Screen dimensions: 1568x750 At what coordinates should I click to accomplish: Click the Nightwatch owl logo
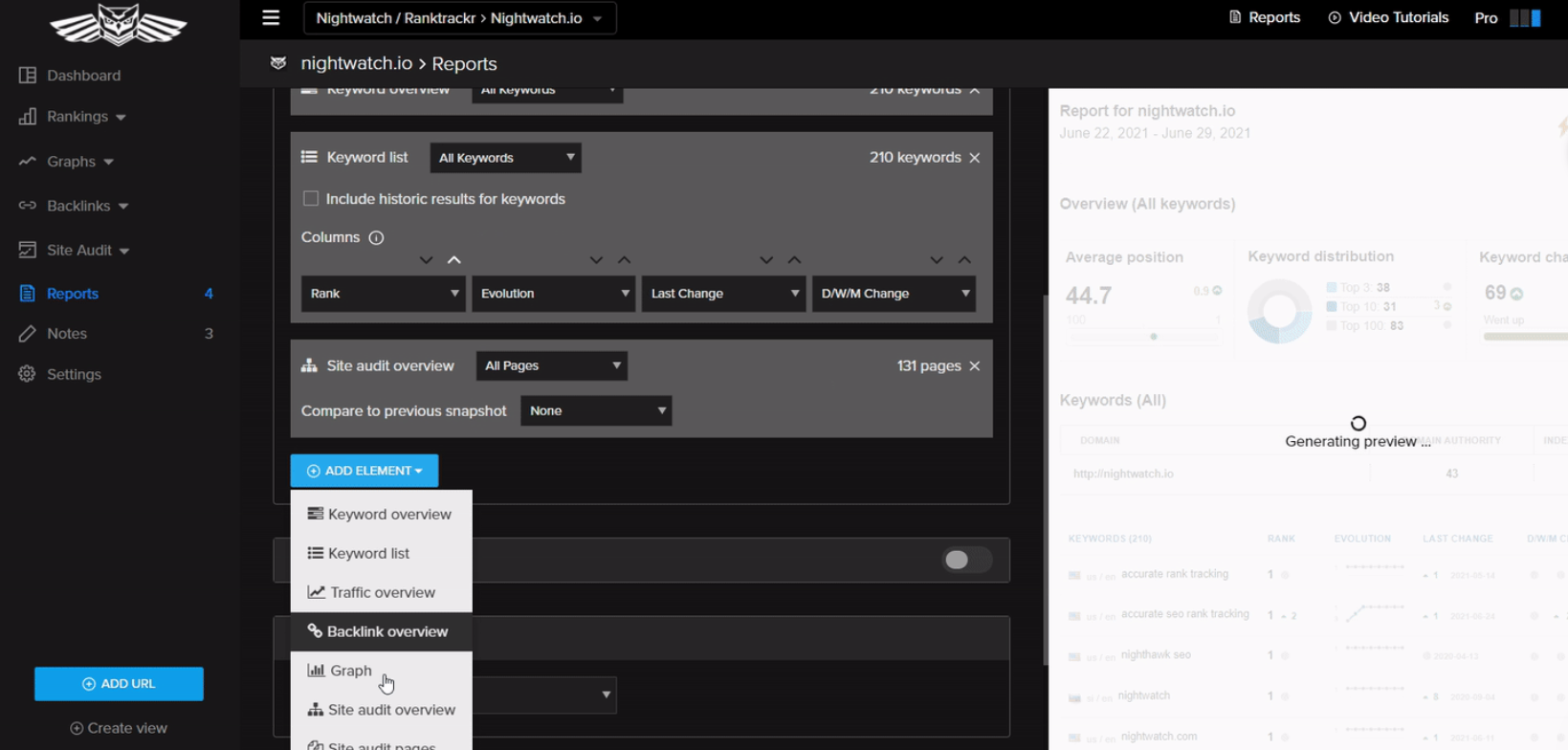(119, 24)
